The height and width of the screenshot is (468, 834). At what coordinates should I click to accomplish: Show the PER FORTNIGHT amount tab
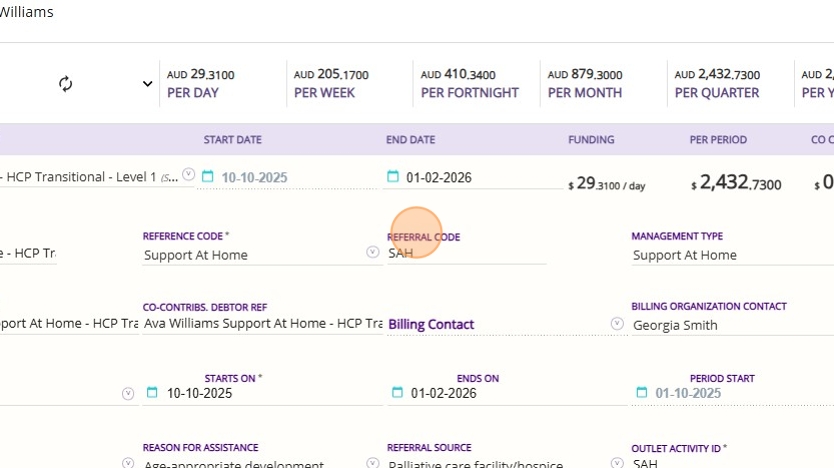pos(470,84)
